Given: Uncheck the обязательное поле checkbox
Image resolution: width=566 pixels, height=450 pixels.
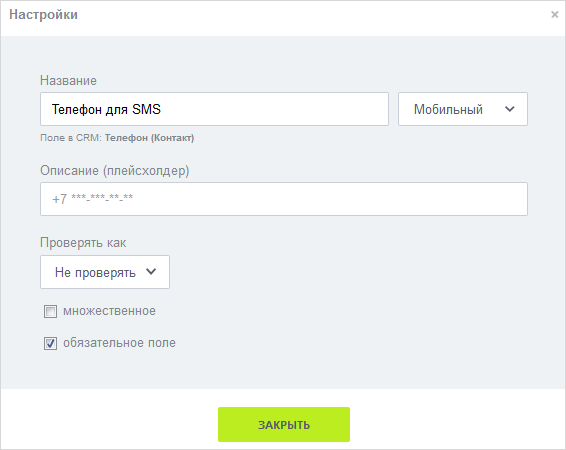Looking at the screenshot, I should click(x=50, y=343).
